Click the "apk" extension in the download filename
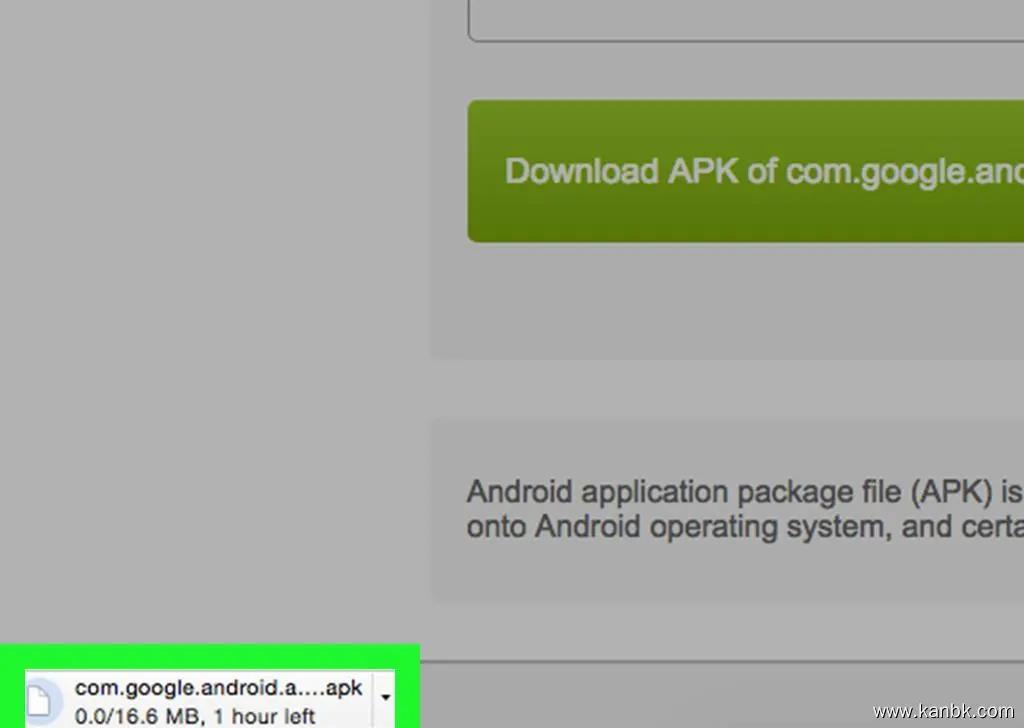The height and width of the screenshot is (728, 1024). 345,689
